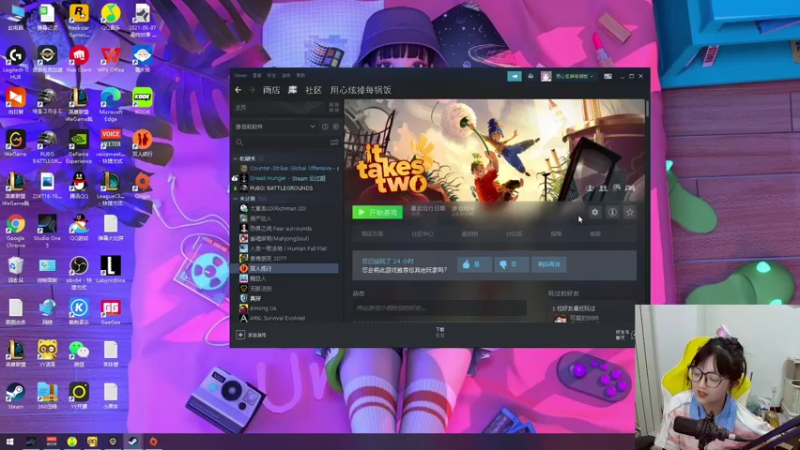
Task: Enter Steam Big Picture mode
Action: 608,76
